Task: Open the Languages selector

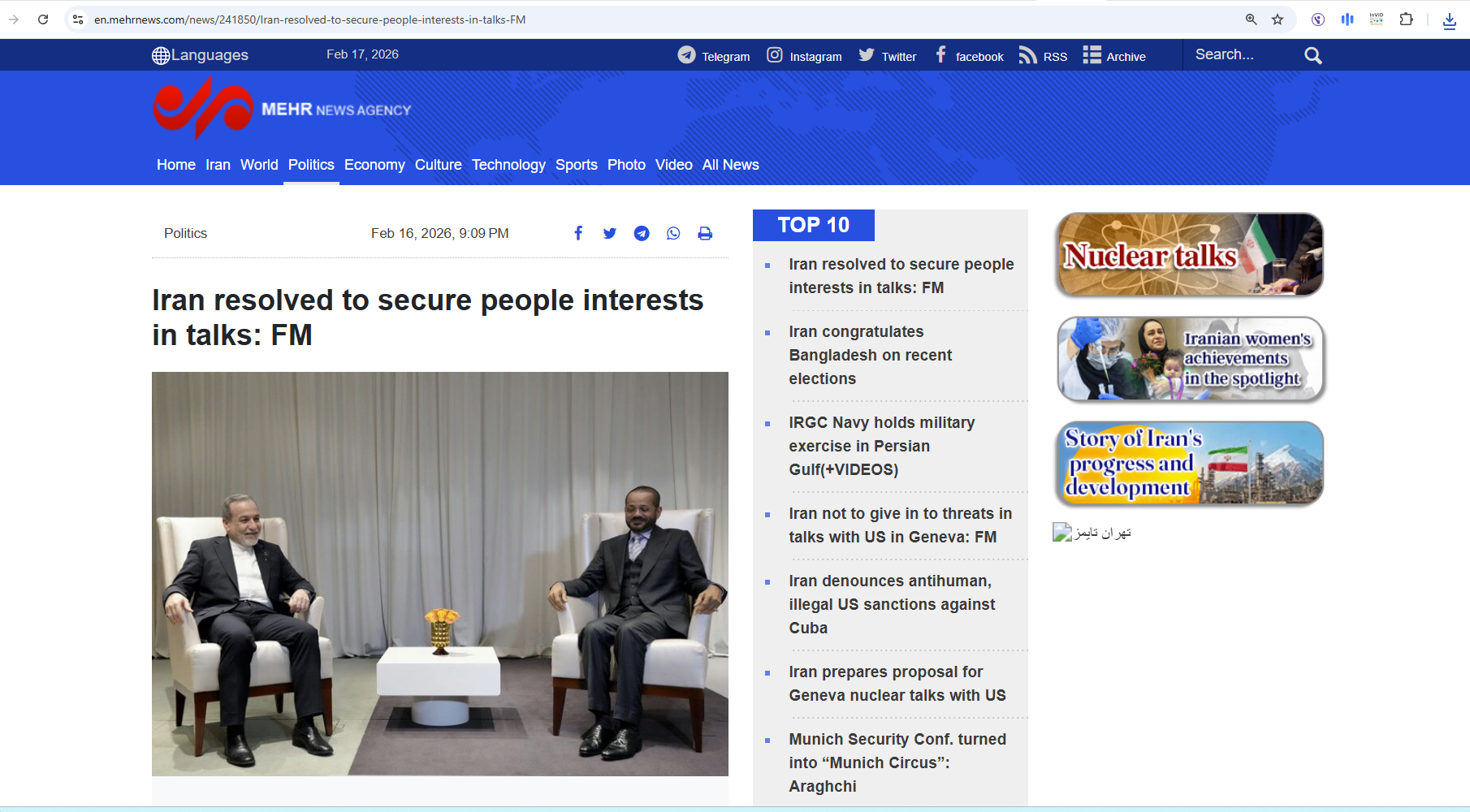Action: pyautogui.click(x=200, y=55)
